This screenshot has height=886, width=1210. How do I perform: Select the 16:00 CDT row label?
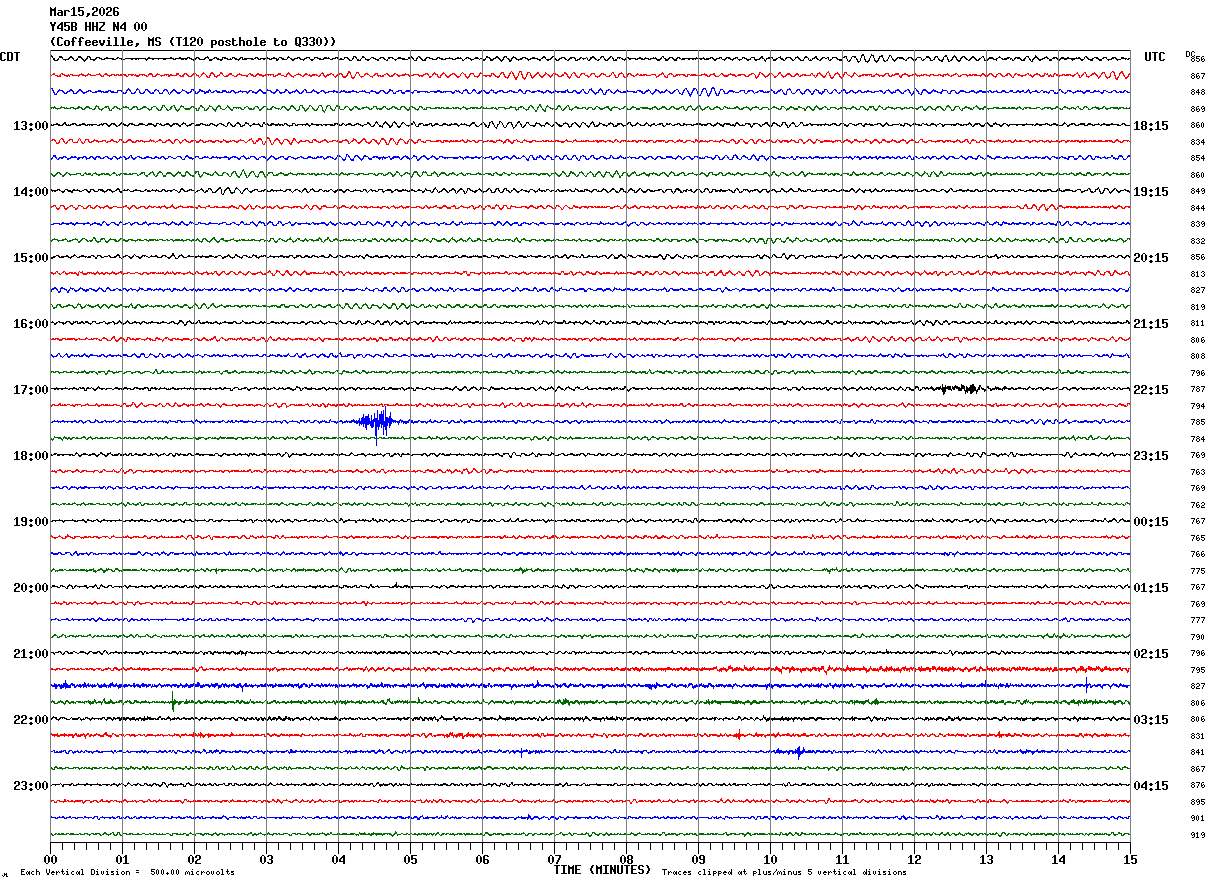[30, 324]
